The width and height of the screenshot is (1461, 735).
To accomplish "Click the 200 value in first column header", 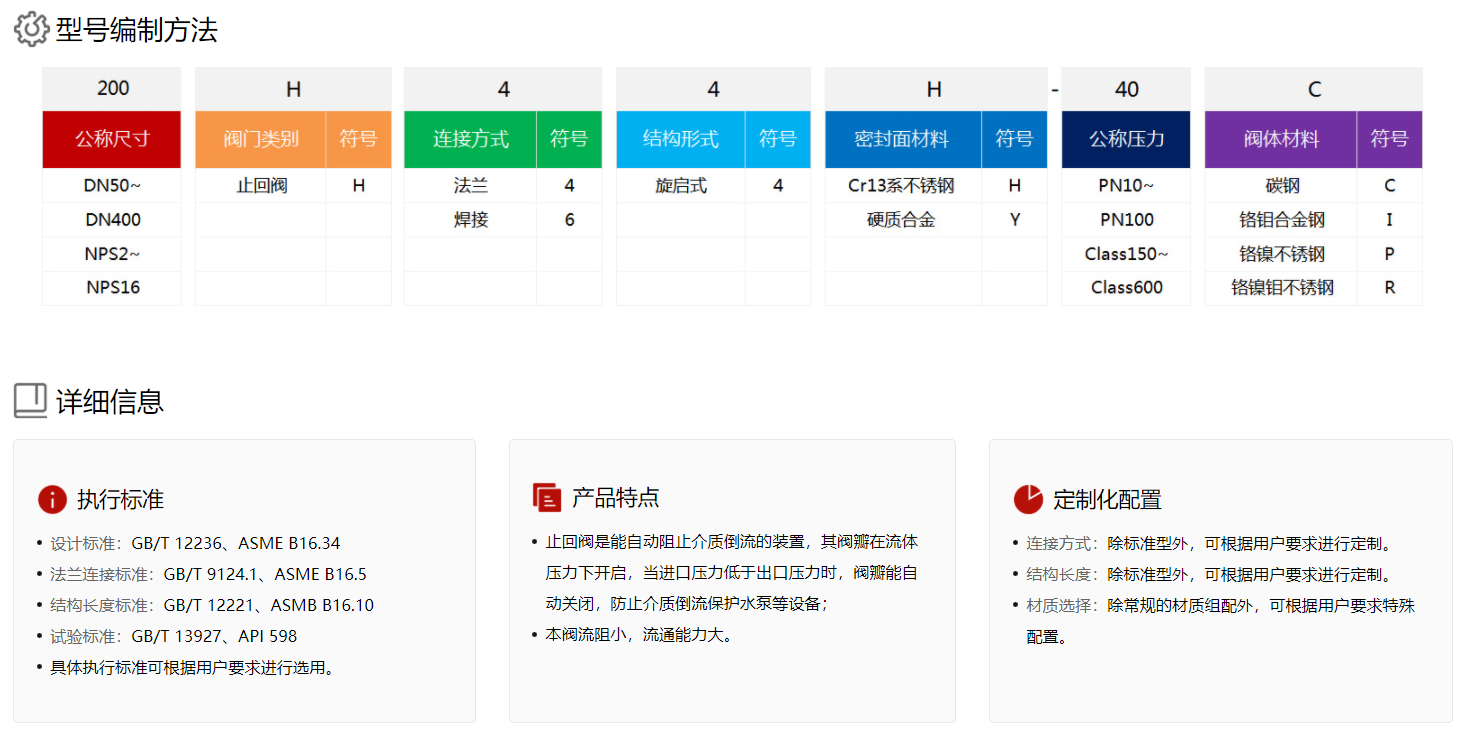I will [x=111, y=88].
